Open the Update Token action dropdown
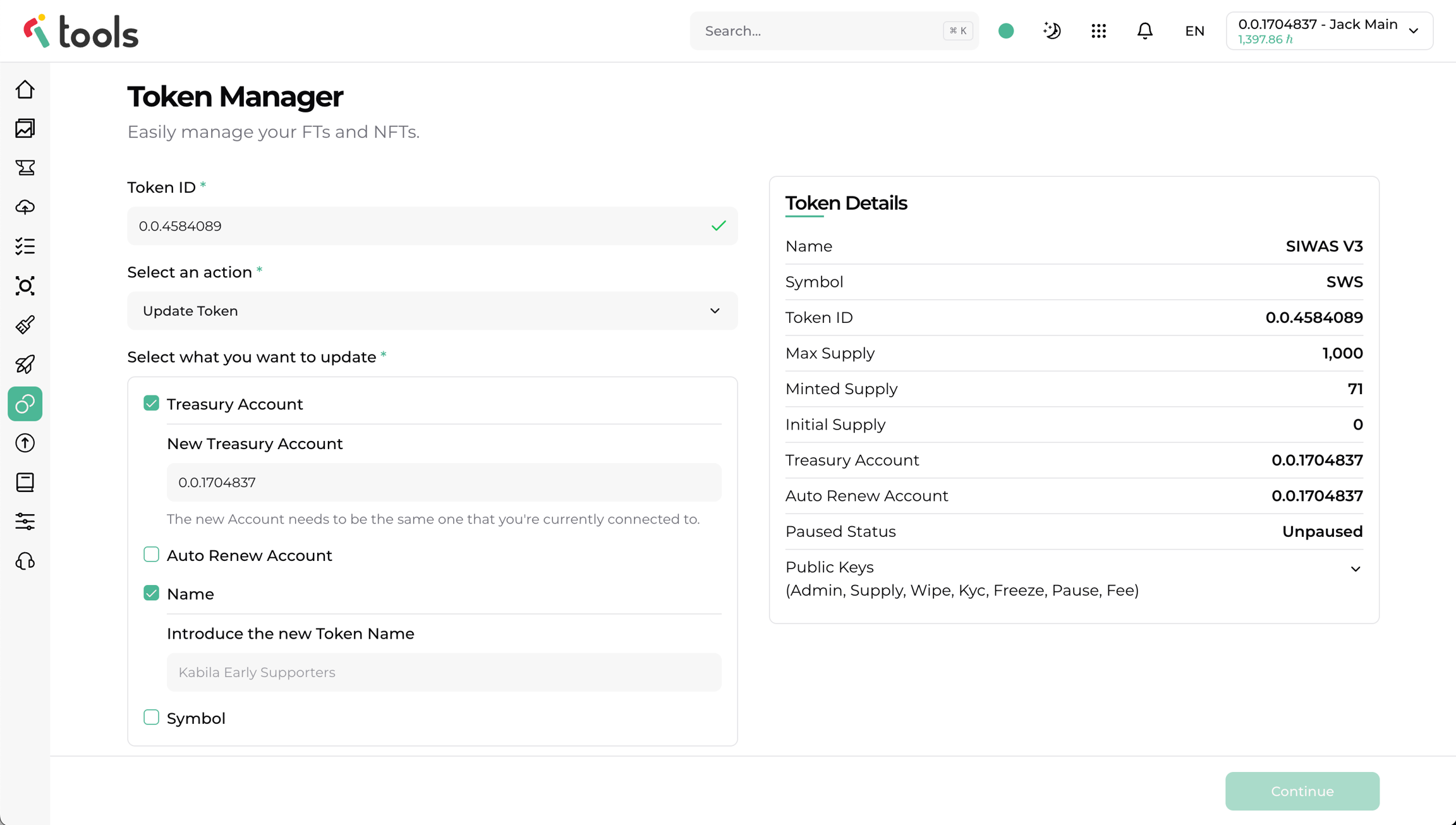 click(432, 311)
